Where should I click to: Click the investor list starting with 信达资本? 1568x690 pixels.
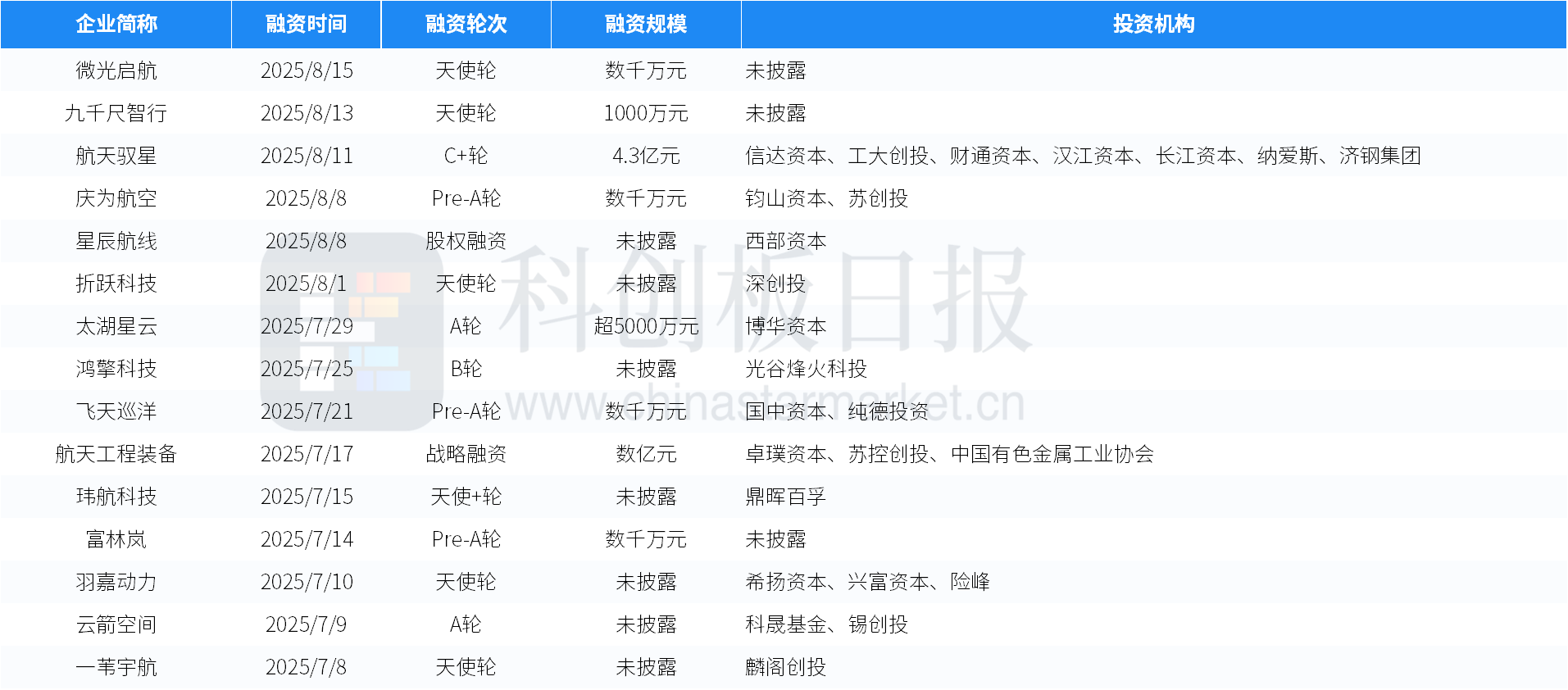1083,156
